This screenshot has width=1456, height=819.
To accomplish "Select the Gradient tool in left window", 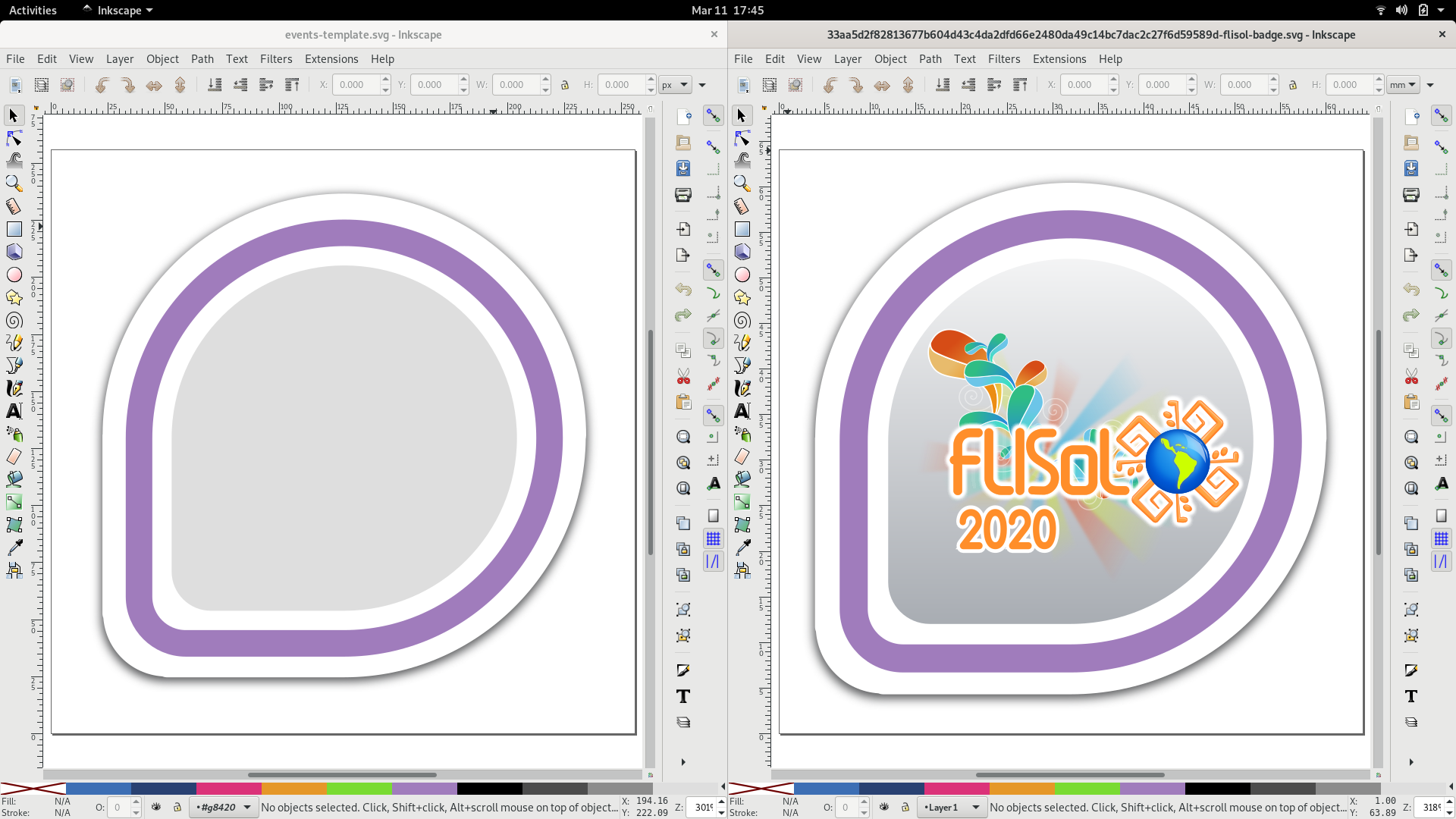I will click(x=14, y=502).
